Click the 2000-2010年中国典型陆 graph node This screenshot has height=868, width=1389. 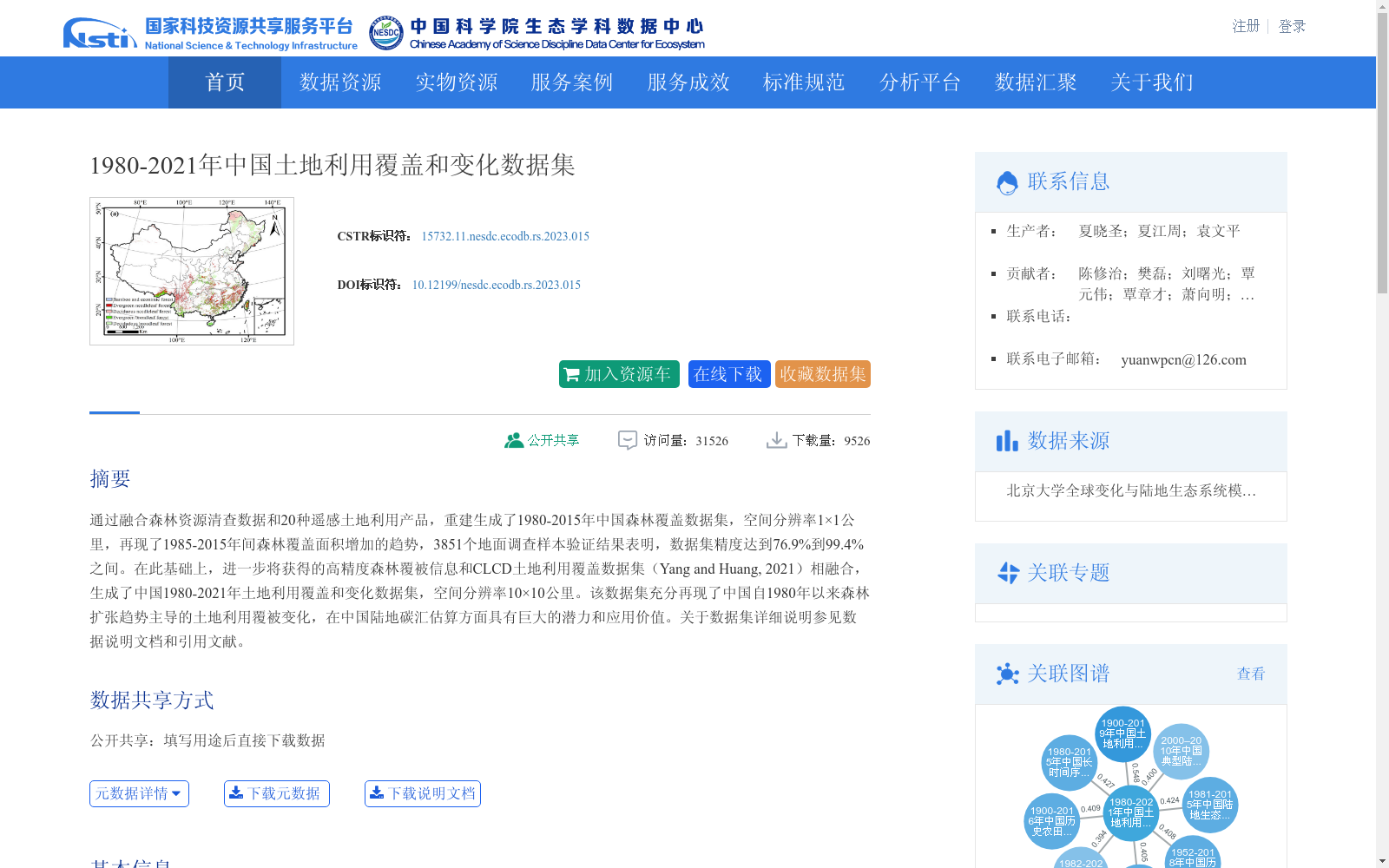point(1182,751)
